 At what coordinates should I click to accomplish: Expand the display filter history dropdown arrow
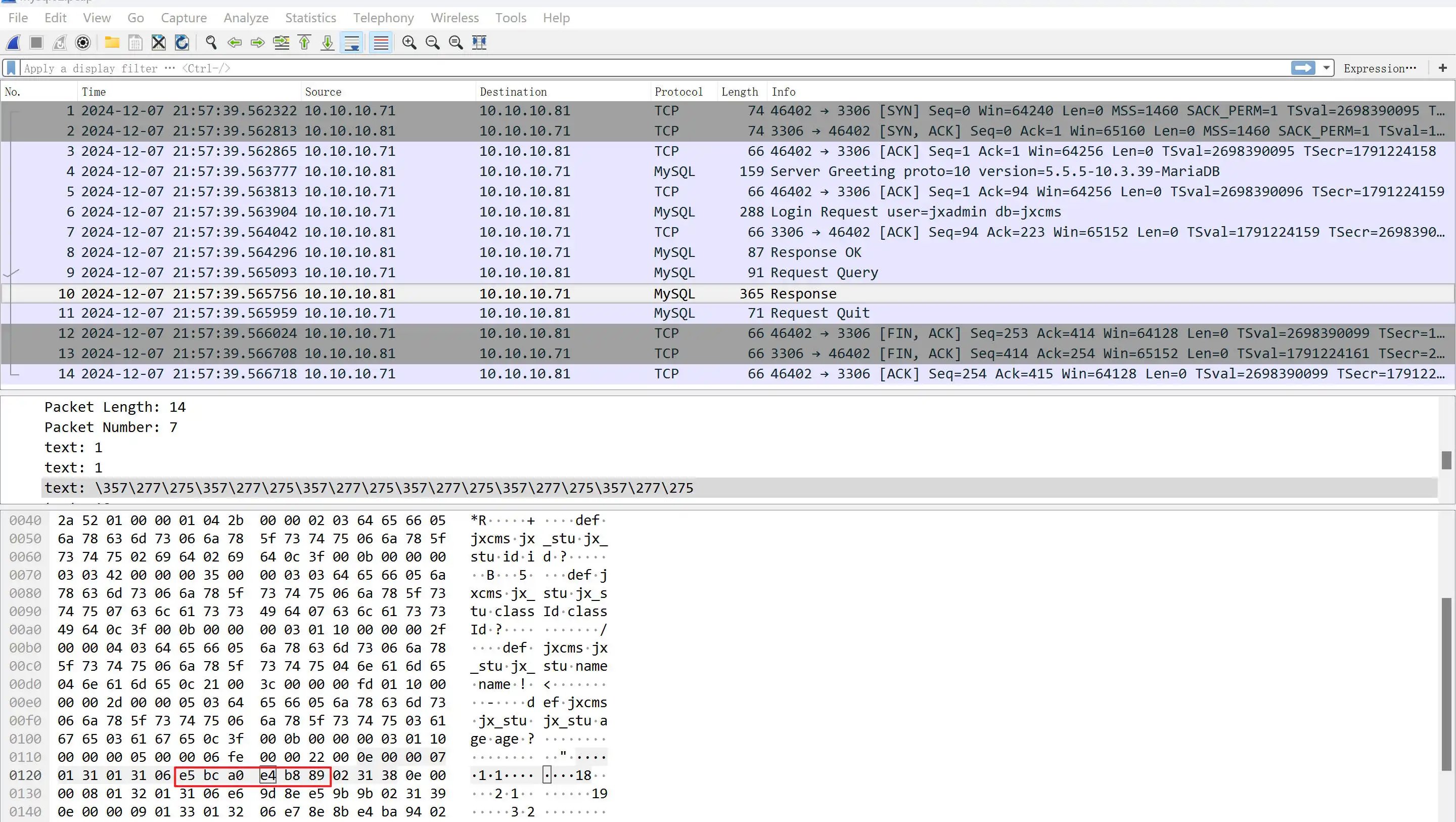click(x=1326, y=68)
